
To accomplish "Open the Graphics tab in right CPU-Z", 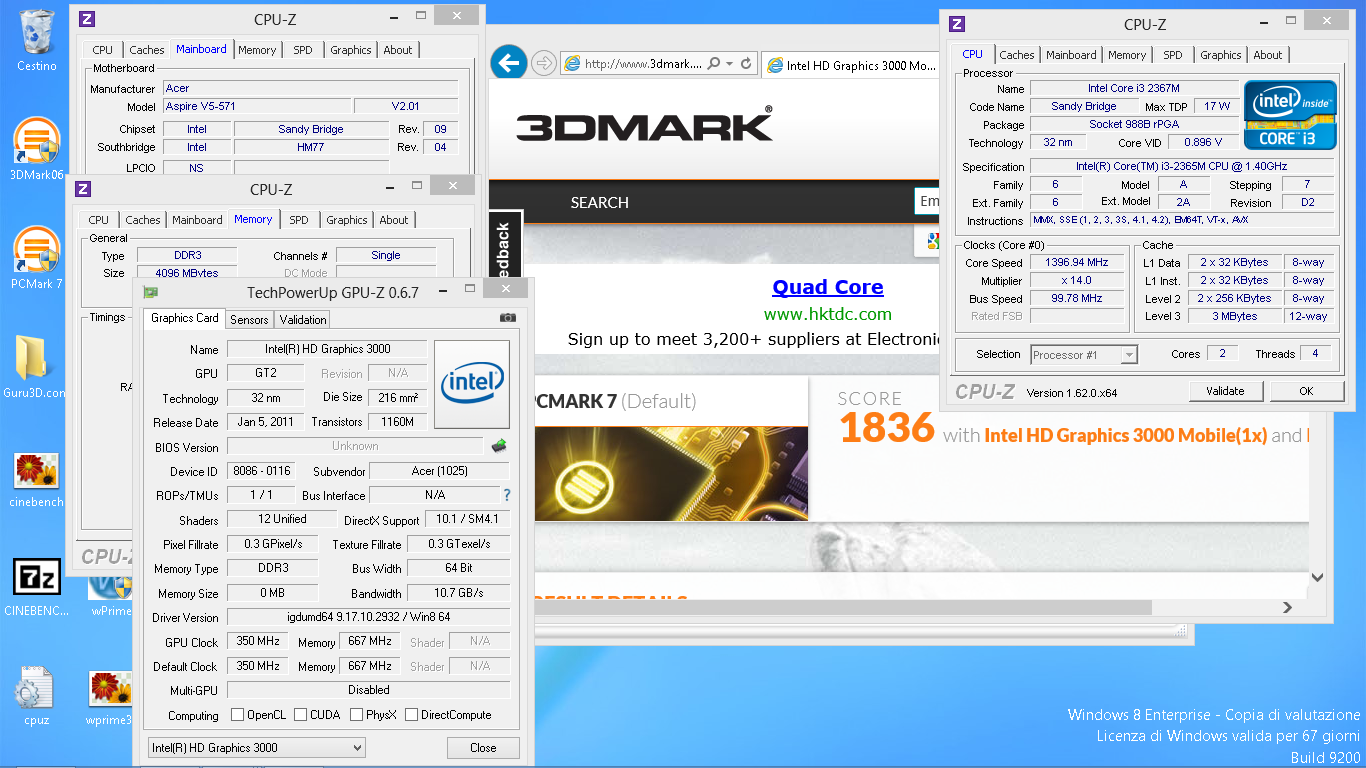I will pyautogui.click(x=1221, y=55).
